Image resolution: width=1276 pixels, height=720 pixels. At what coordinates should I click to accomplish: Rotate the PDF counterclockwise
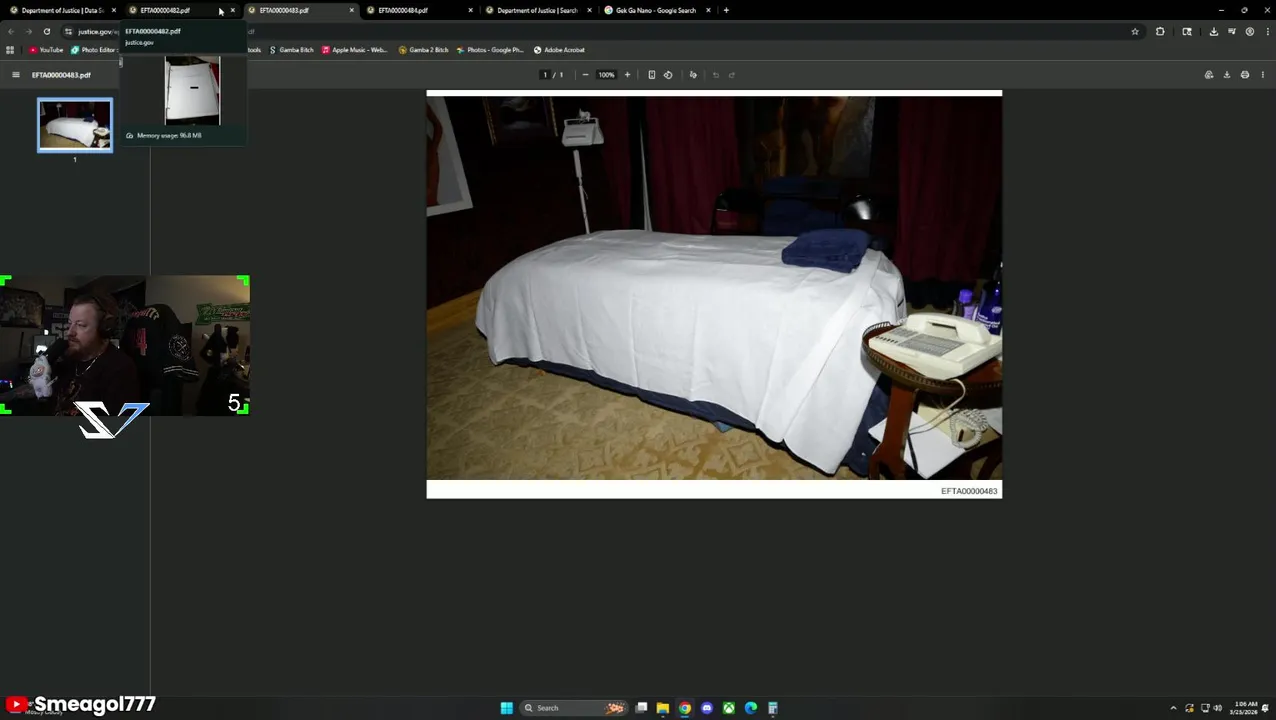point(668,75)
